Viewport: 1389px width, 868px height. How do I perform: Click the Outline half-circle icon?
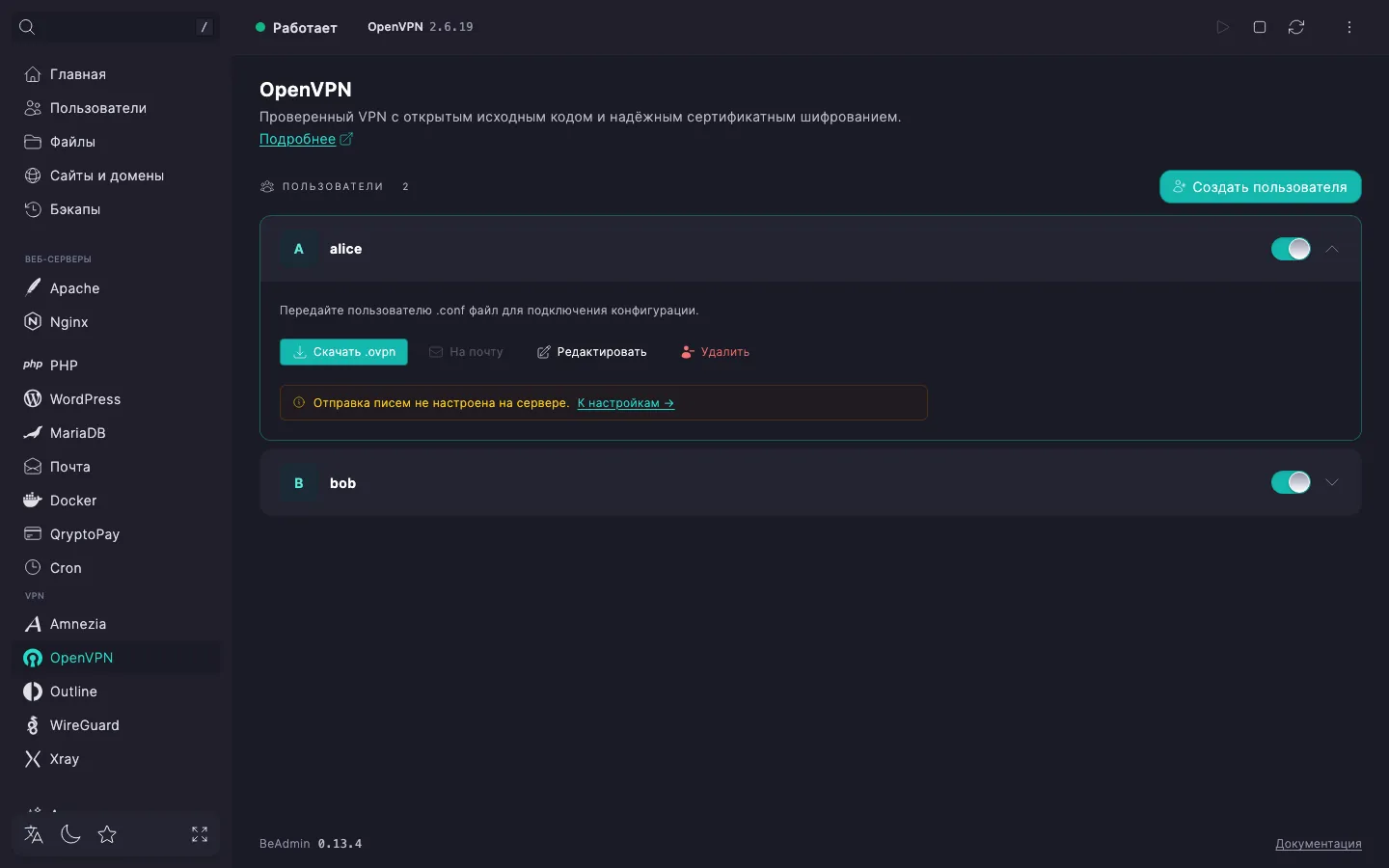click(x=33, y=692)
